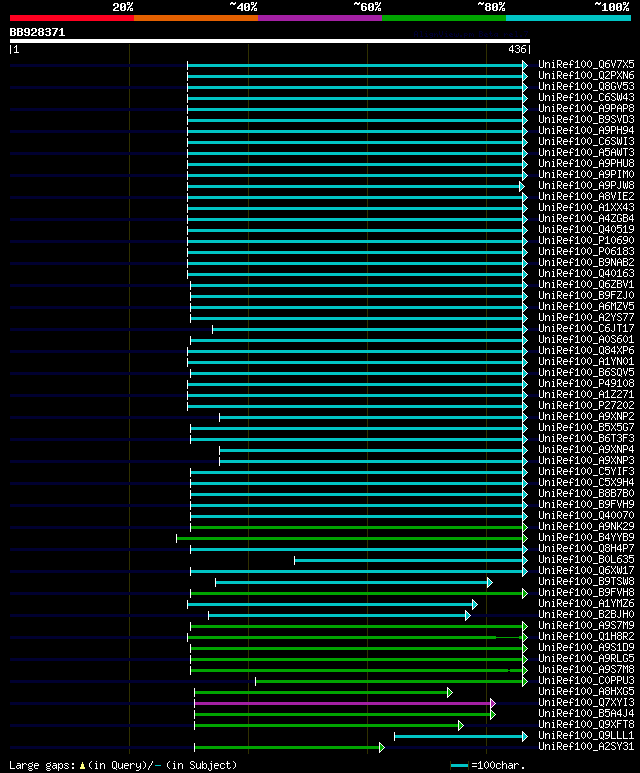Select label UniRef100_P10690
This screenshot has width=640, height=773.
pyautogui.click(x=586, y=241)
